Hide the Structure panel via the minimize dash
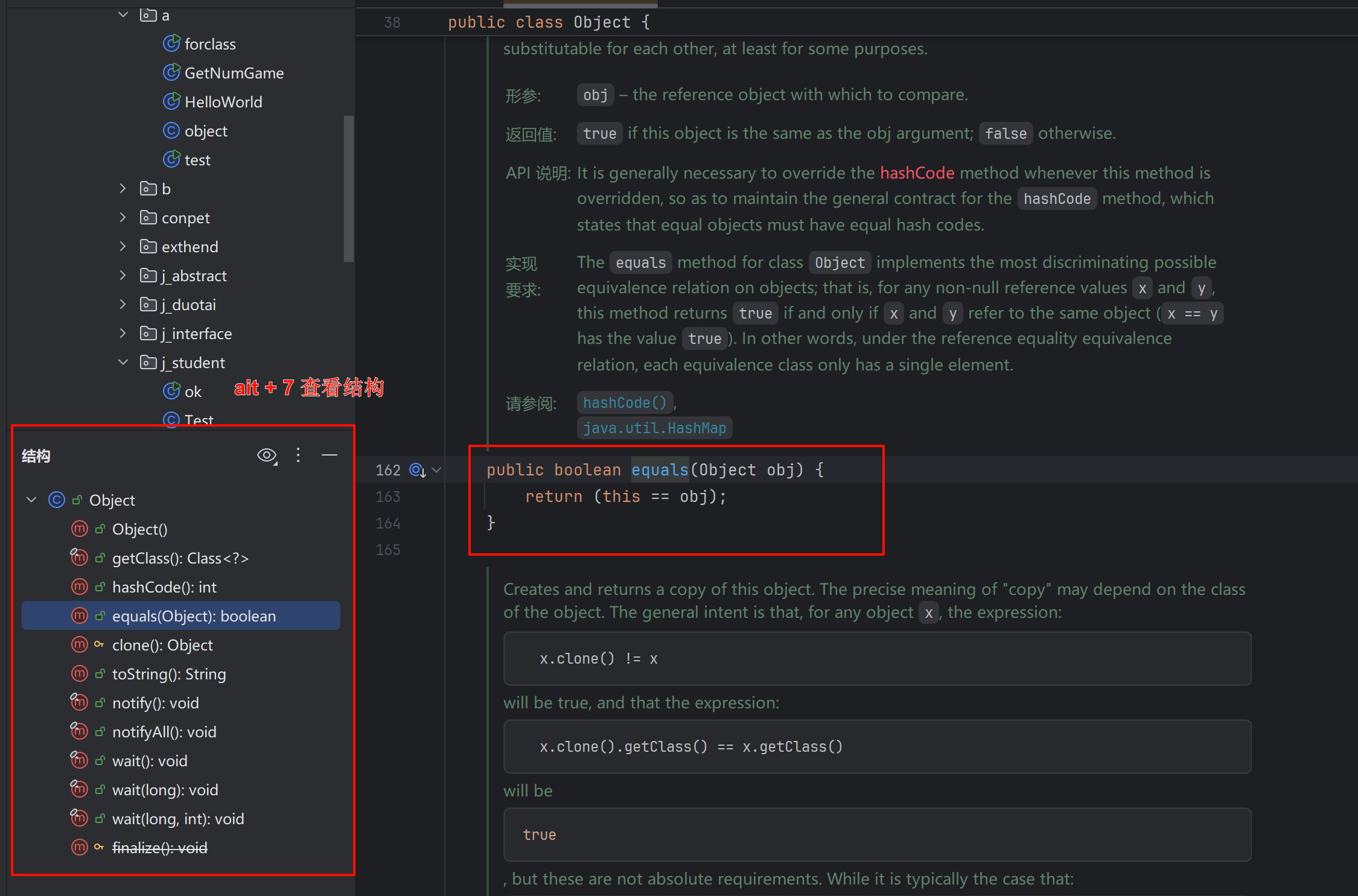The width and height of the screenshot is (1358, 896). click(330, 455)
